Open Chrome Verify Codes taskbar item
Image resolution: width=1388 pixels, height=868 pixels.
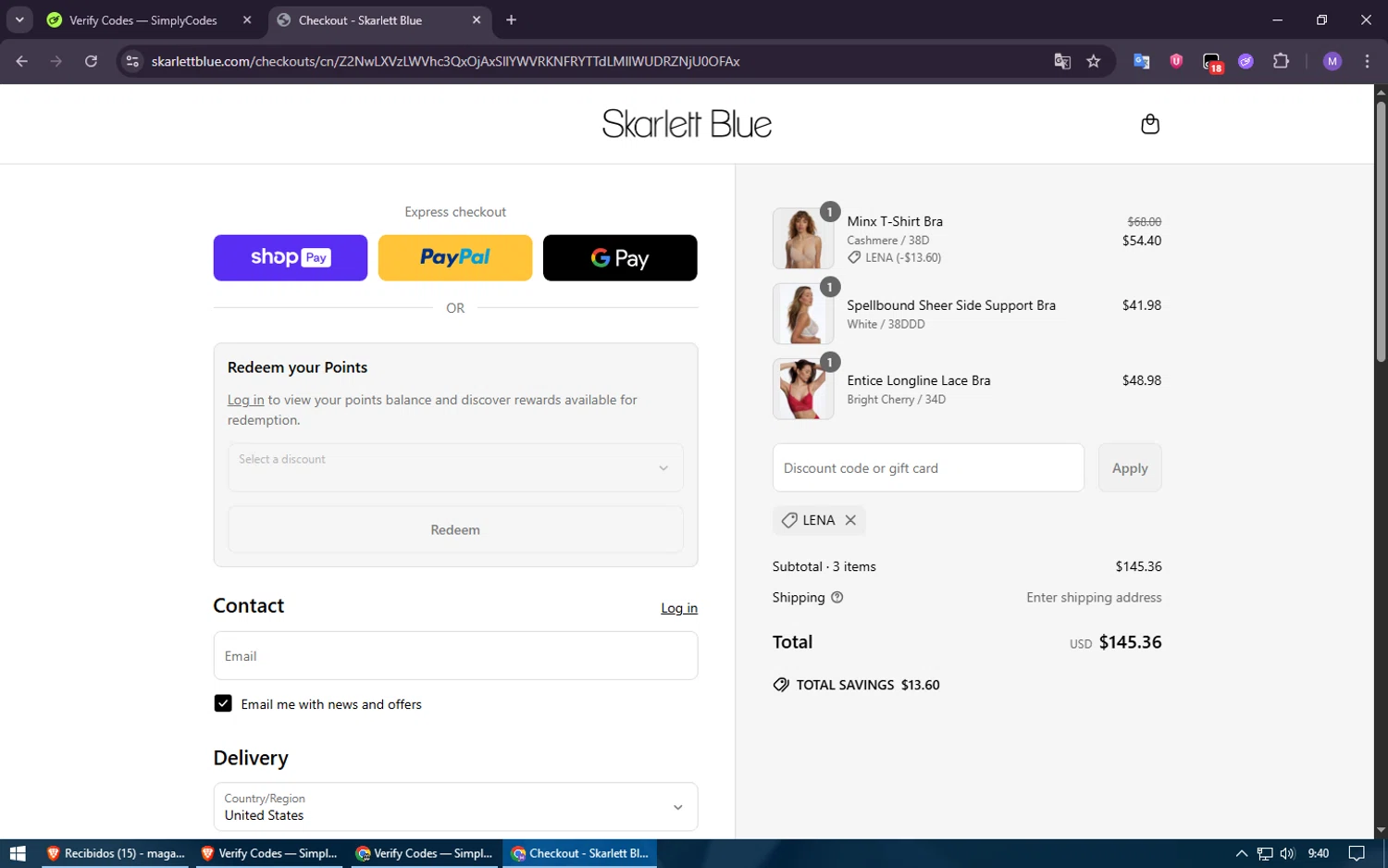[x=424, y=853]
